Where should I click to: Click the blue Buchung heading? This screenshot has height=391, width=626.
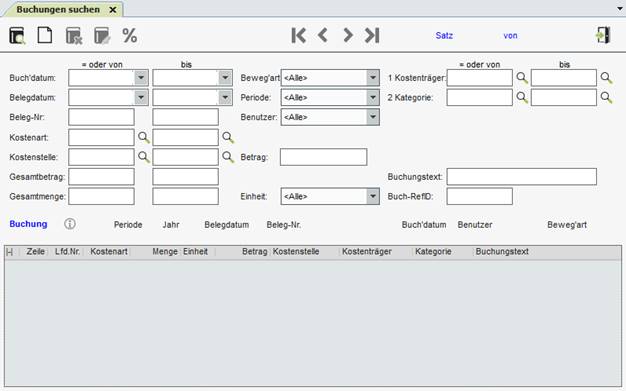pyautogui.click(x=28, y=224)
